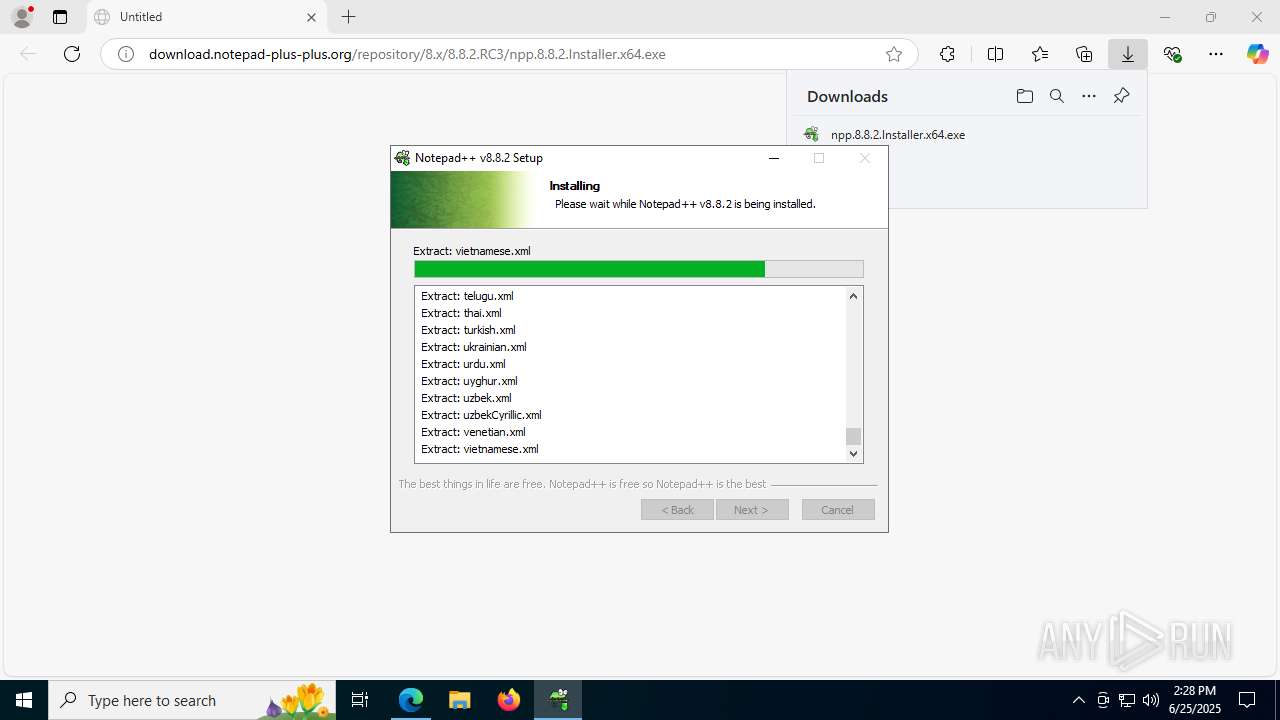The image size is (1280, 720).
Task: Click the Downloads panel title
Action: (847, 96)
